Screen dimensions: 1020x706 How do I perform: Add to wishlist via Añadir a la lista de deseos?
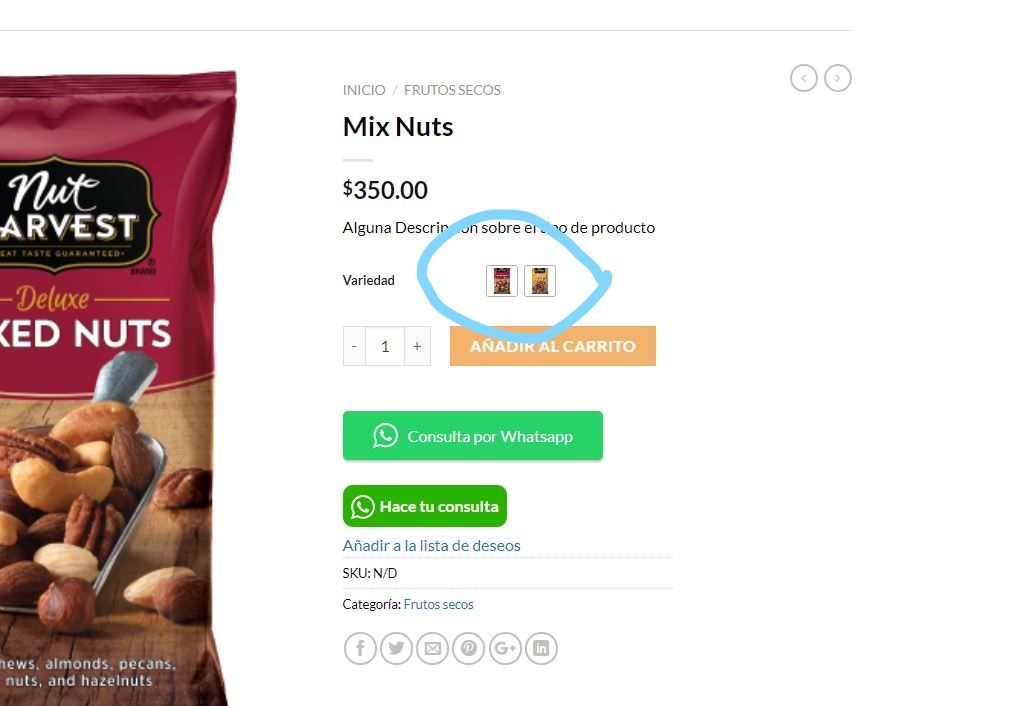click(x=431, y=545)
